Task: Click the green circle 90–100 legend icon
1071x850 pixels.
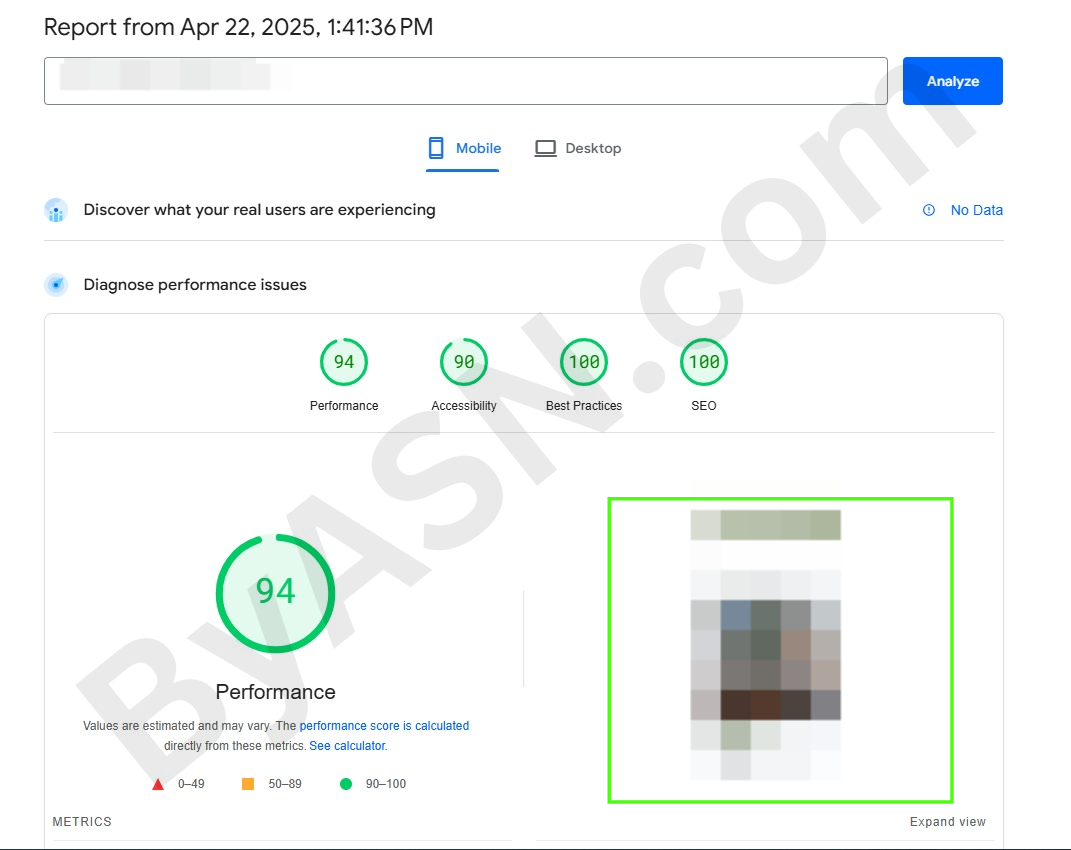Action: [x=346, y=784]
